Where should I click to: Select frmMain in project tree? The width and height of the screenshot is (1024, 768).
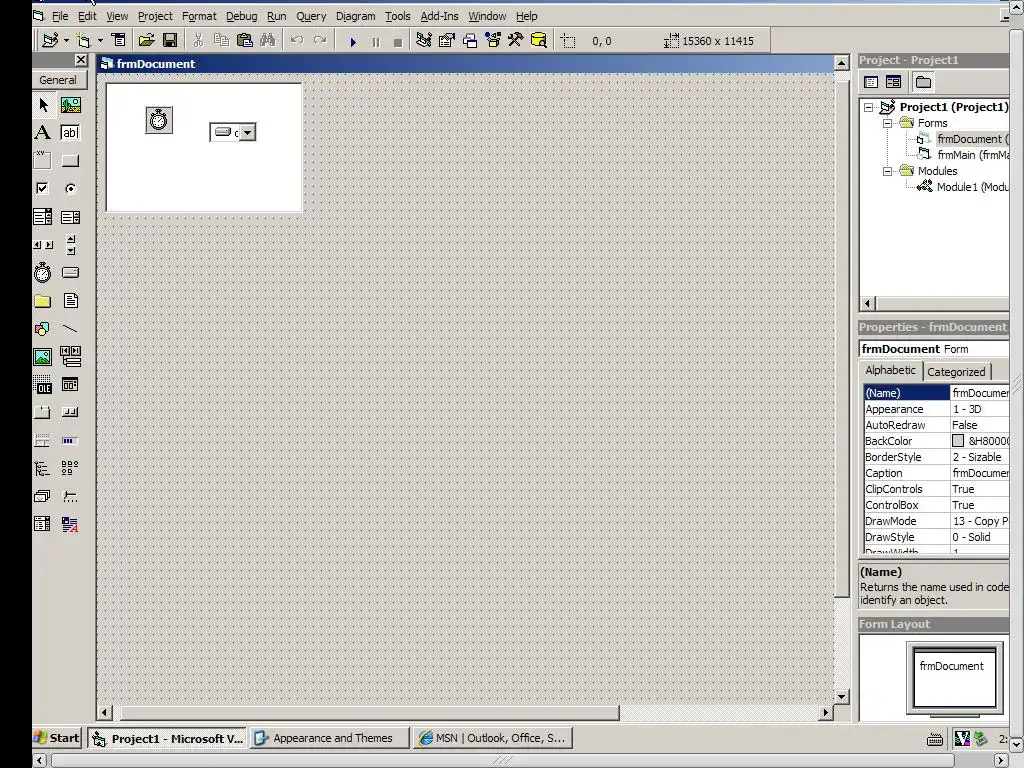pos(972,155)
